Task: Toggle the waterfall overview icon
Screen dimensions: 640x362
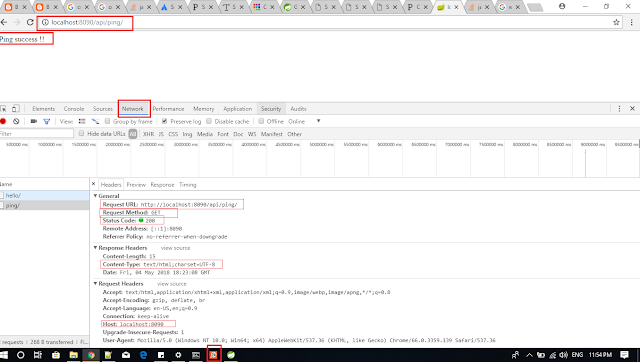Action: [x=95, y=121]
